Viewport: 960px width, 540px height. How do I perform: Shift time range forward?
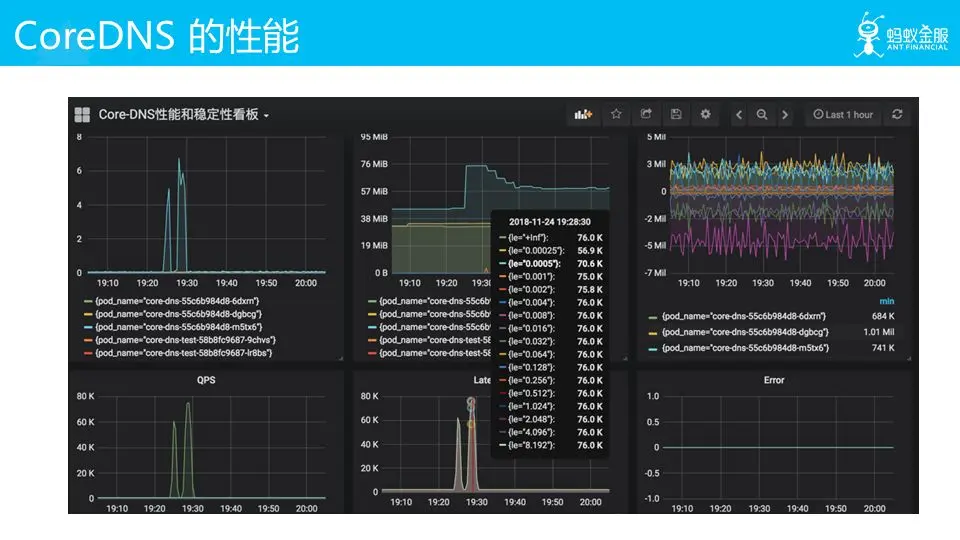point(785,114)
